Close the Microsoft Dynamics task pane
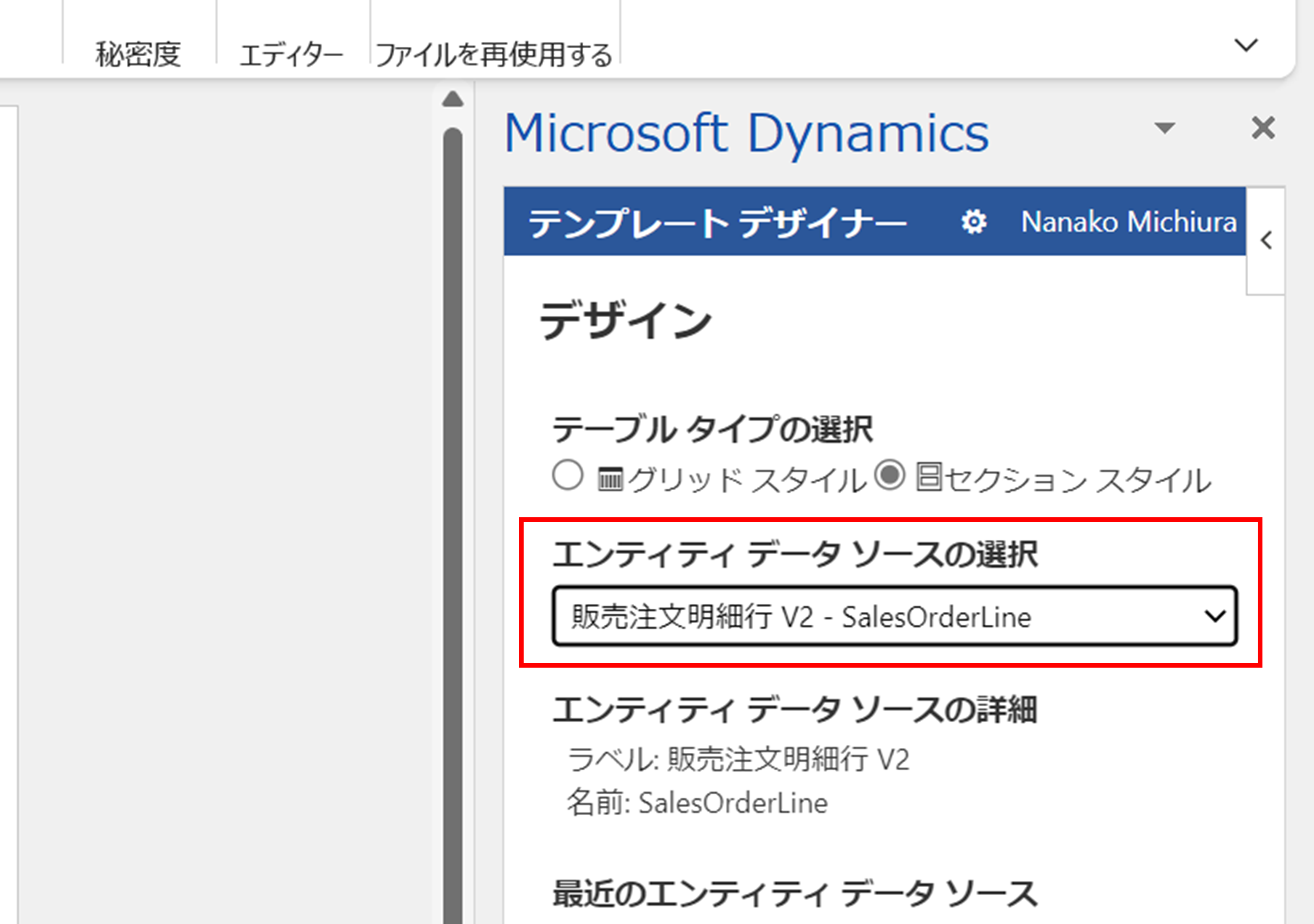 (x=1263, y=128)
